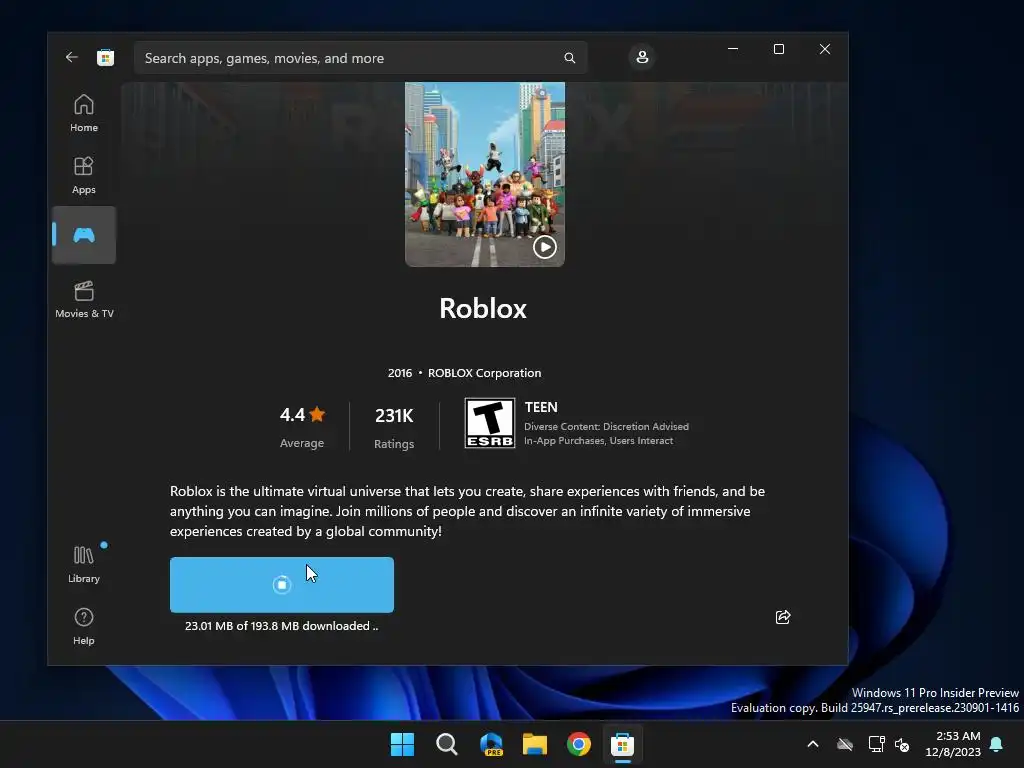The height and width of the screenshot is (768, 1024).
Task: Open File Explorer from the taskbar
Action: [x=535, y=744]
